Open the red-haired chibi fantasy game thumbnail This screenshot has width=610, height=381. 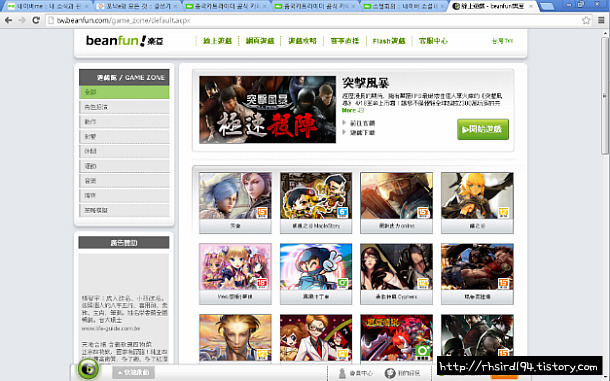(396, 338)
